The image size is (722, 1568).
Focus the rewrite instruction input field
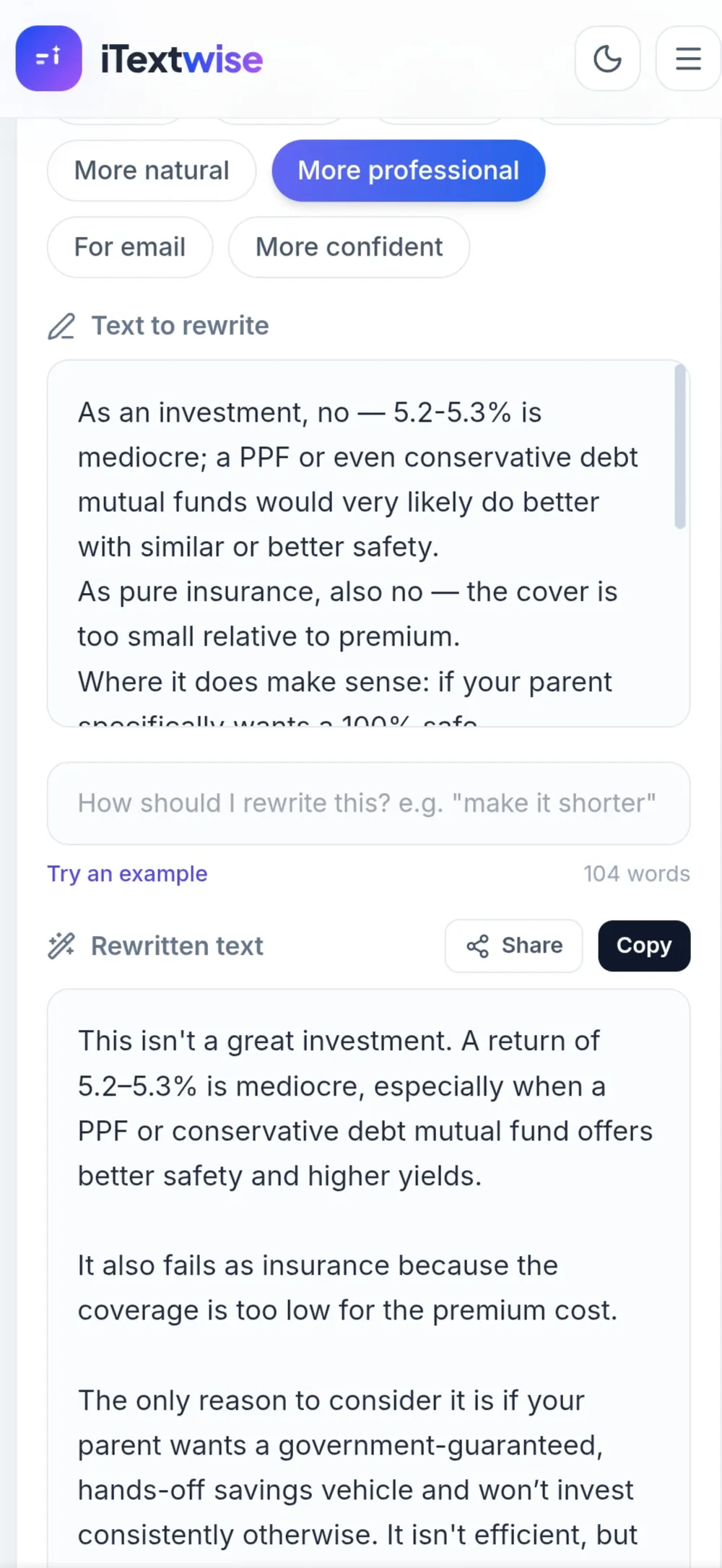(368, 803)
